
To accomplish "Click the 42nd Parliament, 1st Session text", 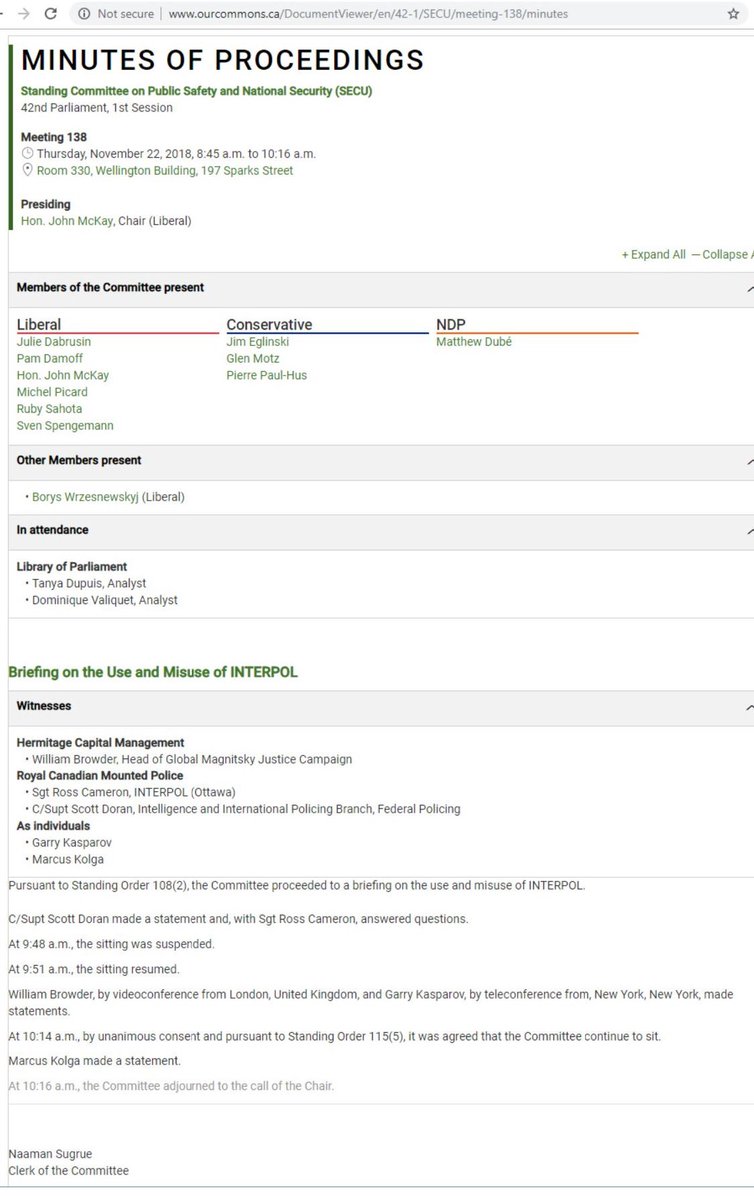I will (x=97, y=108).
